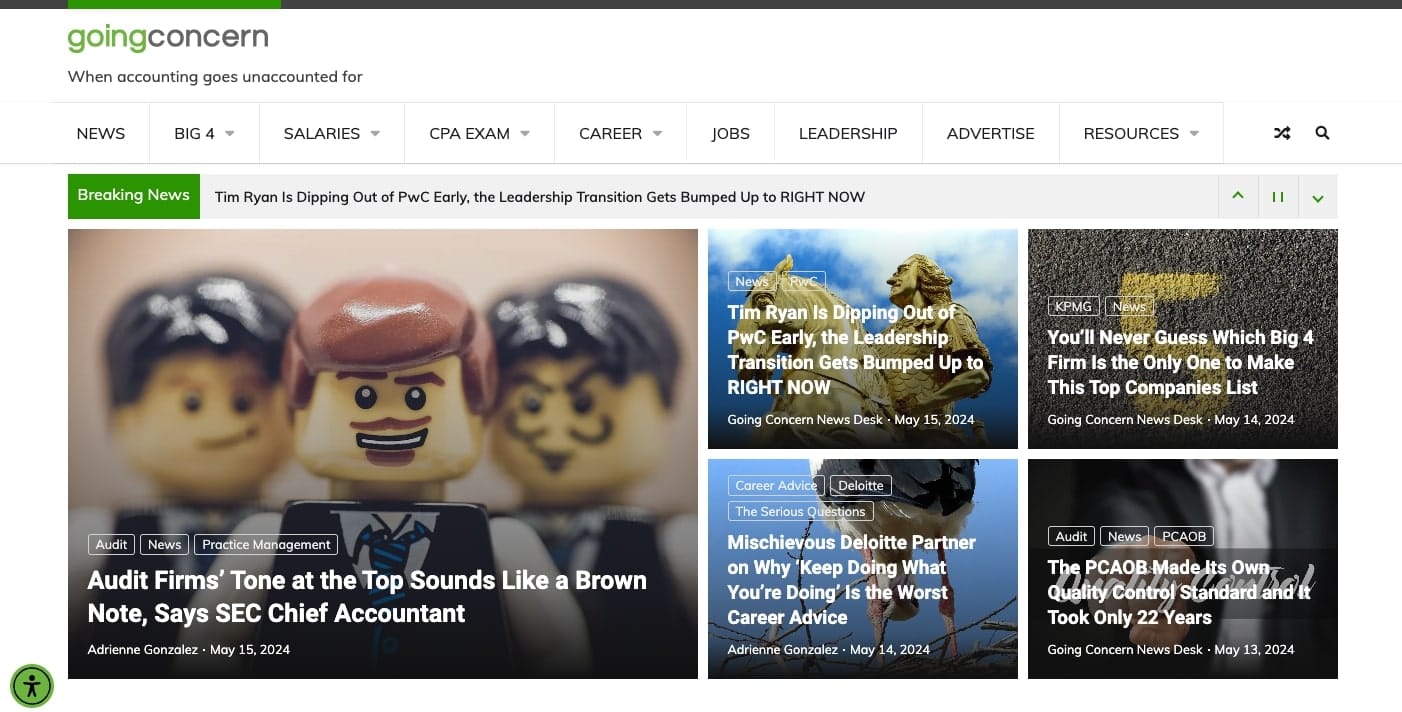Screen dimensions: 1402x712
Task: Select the KPMG category tag
Action: pyautogui.click(x=1073, y=306)
